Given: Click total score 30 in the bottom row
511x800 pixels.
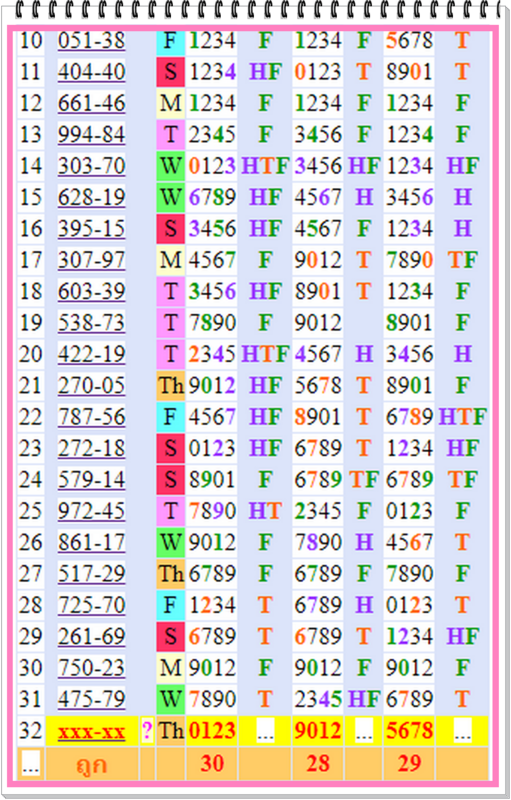Looking at the screenshot, I should (212, 764).
